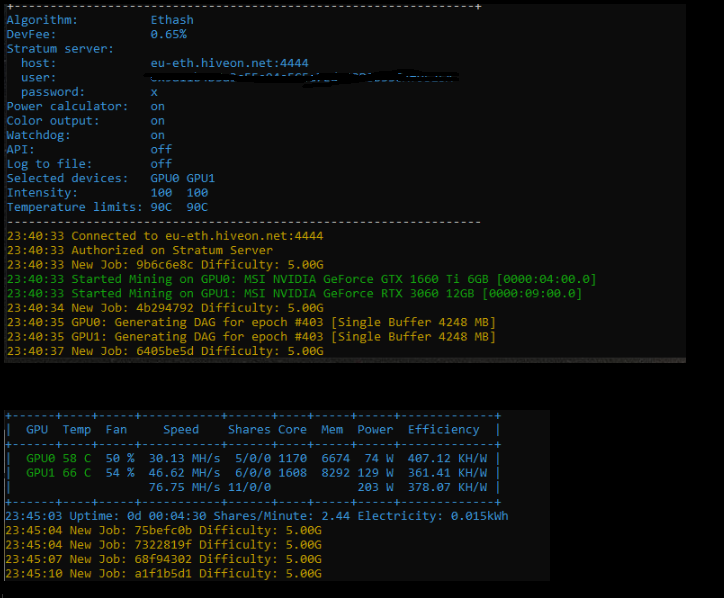Click the 'Ethash' algorithm value

[x=172, y=20]
